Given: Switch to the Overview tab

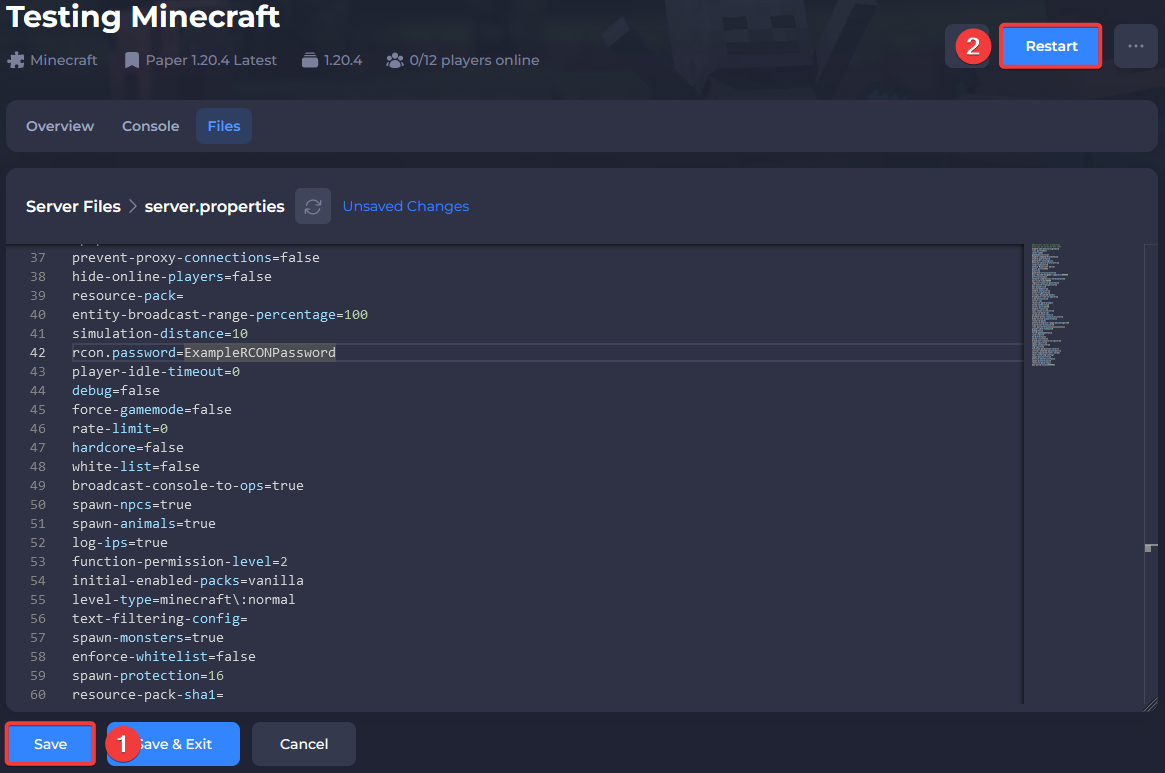Looking at the screenshot, I should click(x=59, y=126).
